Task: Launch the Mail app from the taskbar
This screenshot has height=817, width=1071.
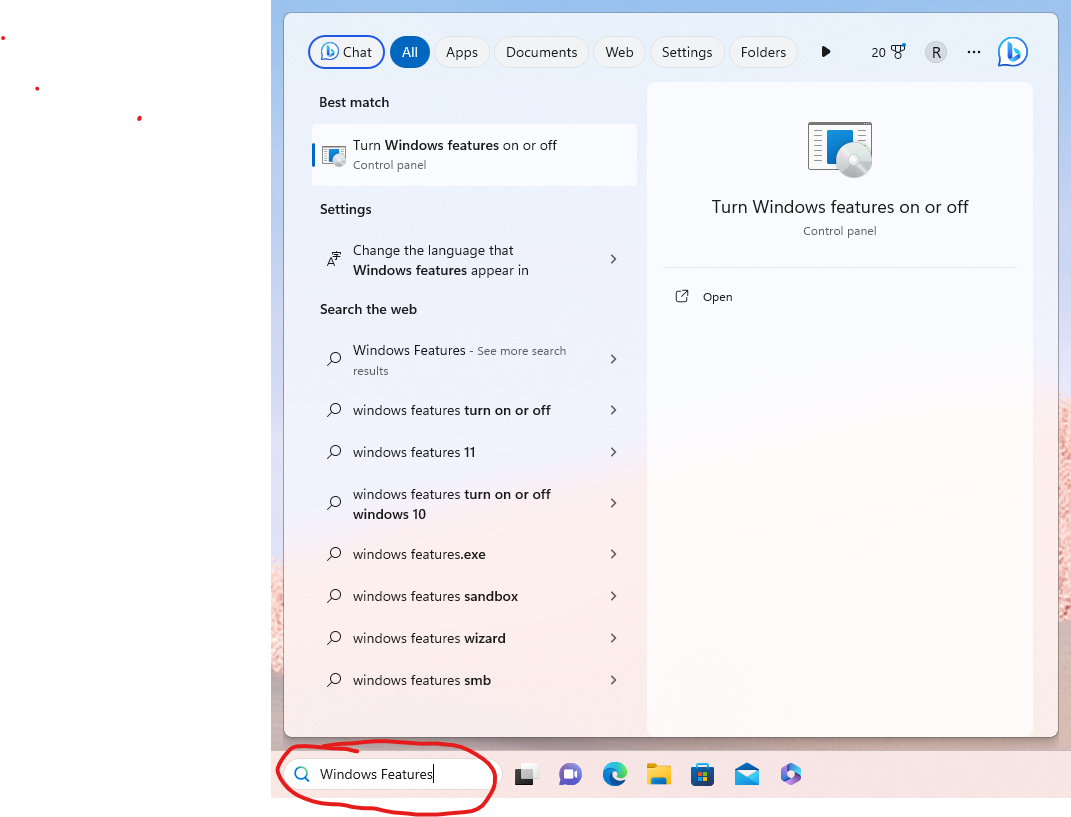Action: [x=746, y=774]
